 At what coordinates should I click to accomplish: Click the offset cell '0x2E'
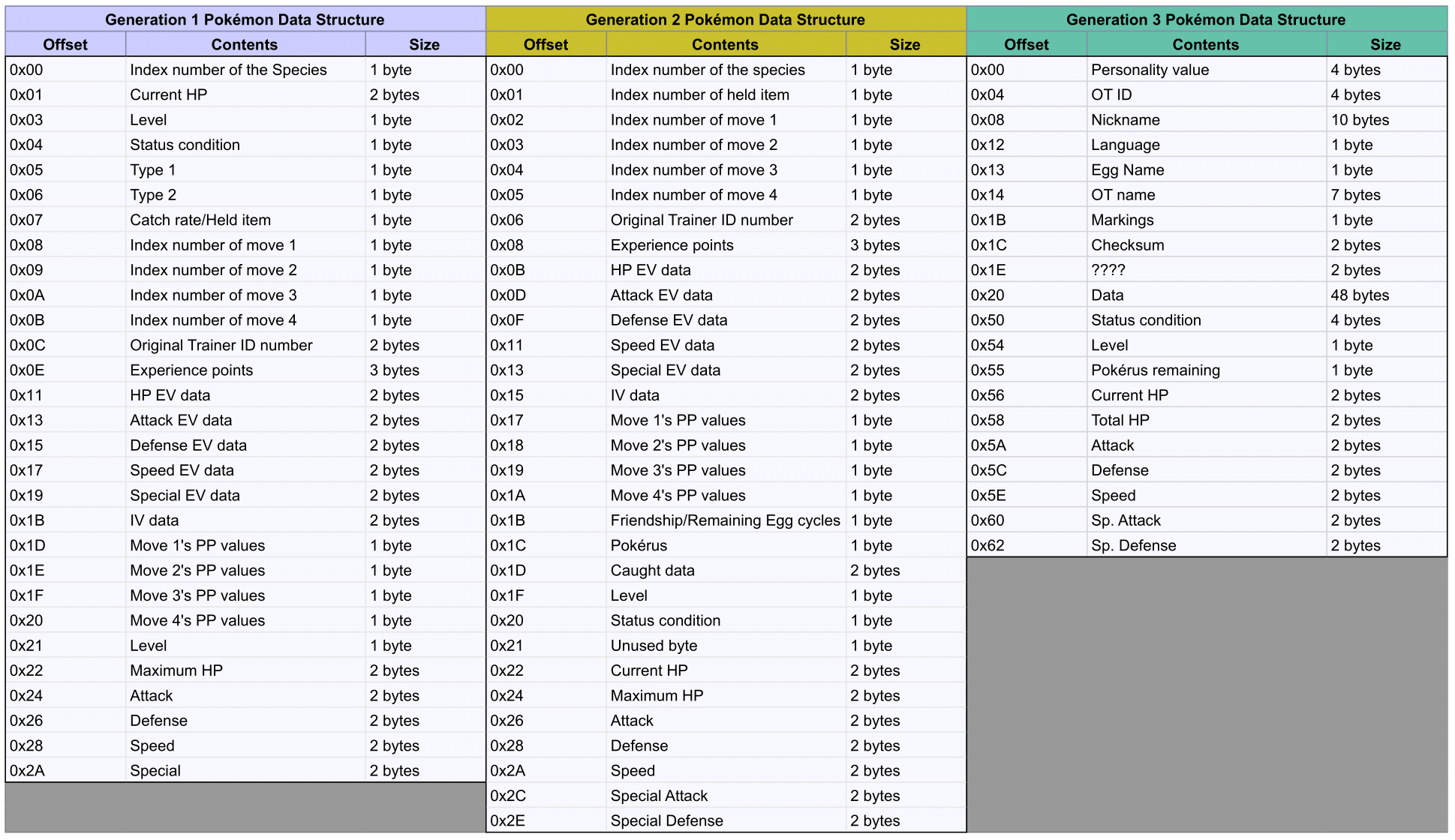pos(546,820)
